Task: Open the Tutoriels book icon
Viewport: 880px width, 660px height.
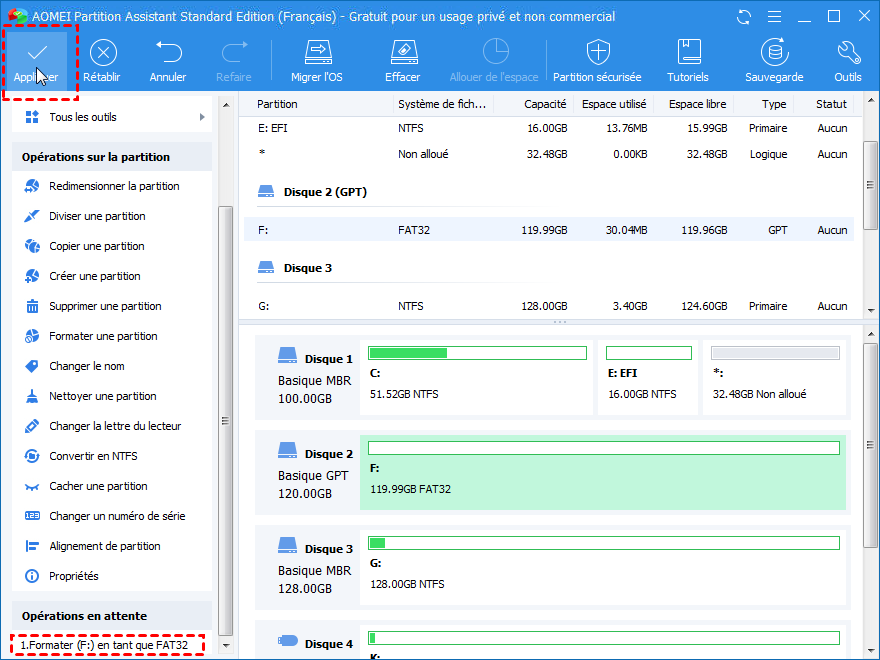Action: [x=688, y=53]
